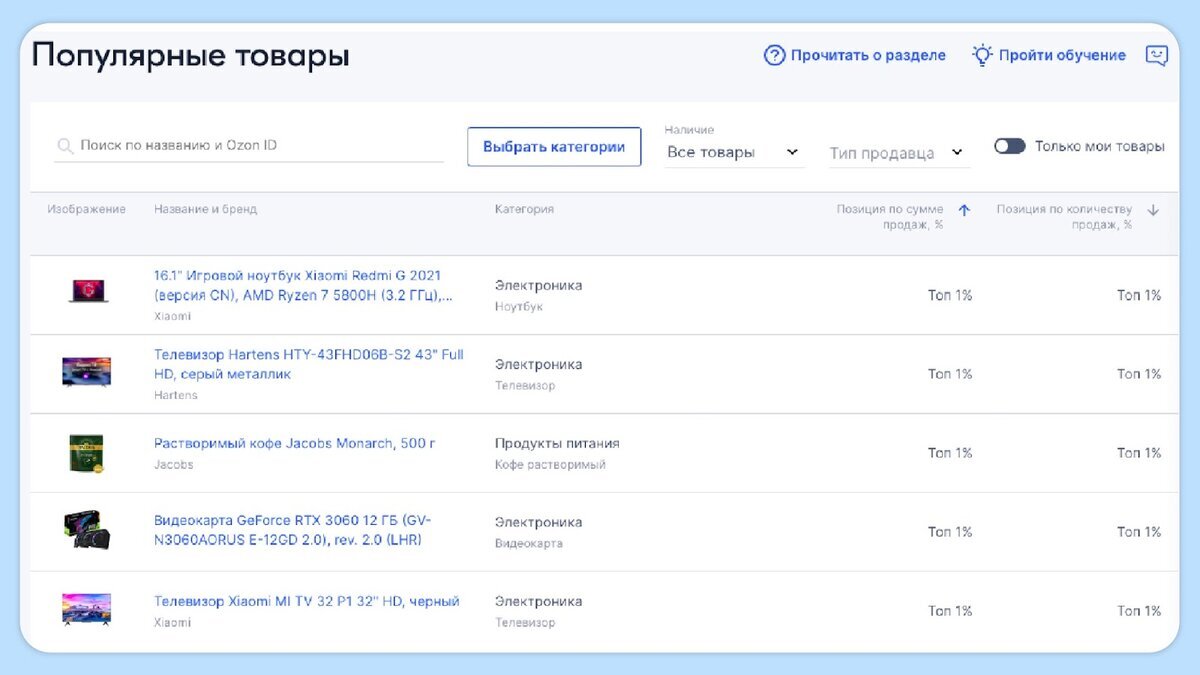
Task: Click "Позиция по количеству продаж, %" column header
Action: pyautogui.click(x=1064, y=217)
